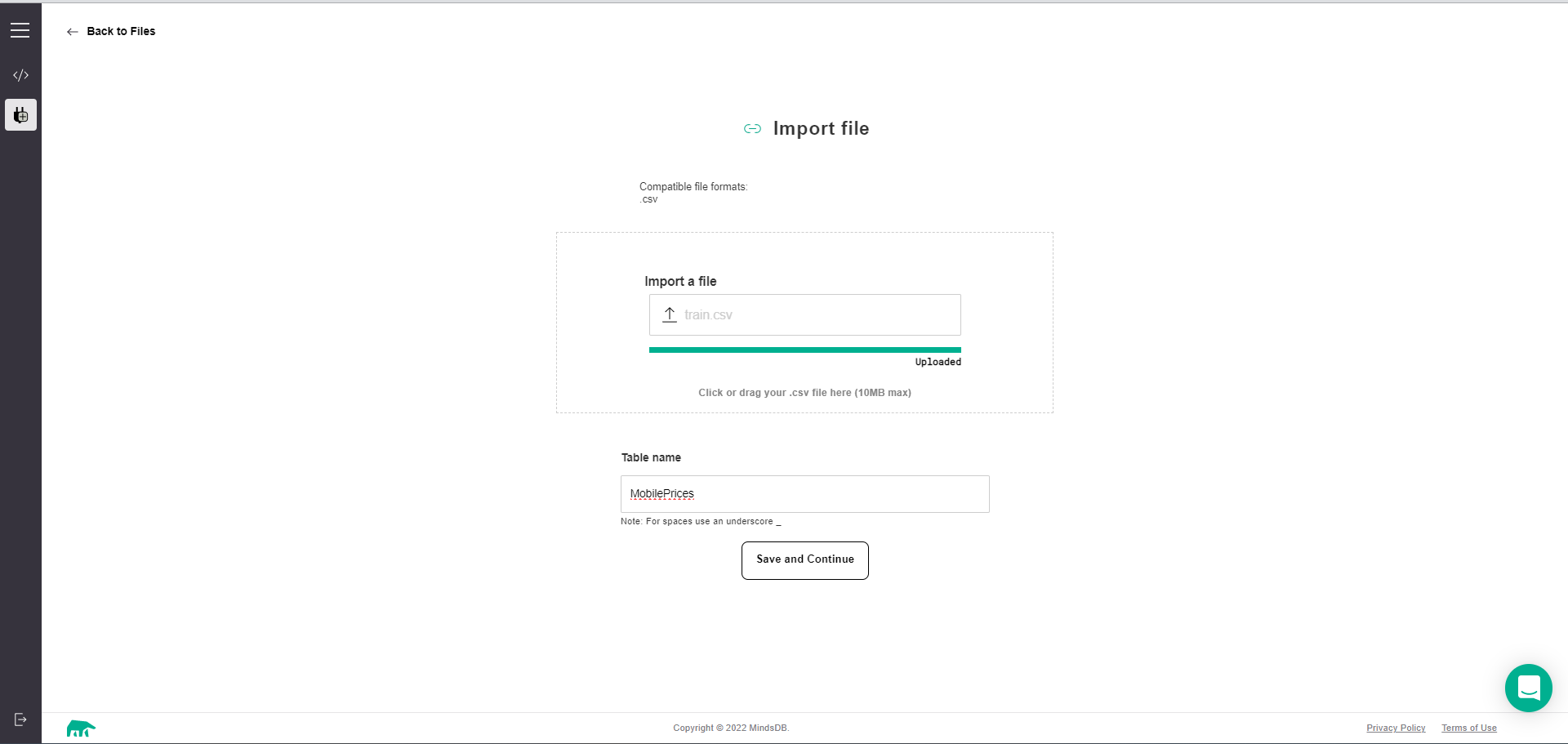The height and width of the screenshot is (744, 1568).
Task: Open the Terms of Use link
Action: [x=1468, y=728]
